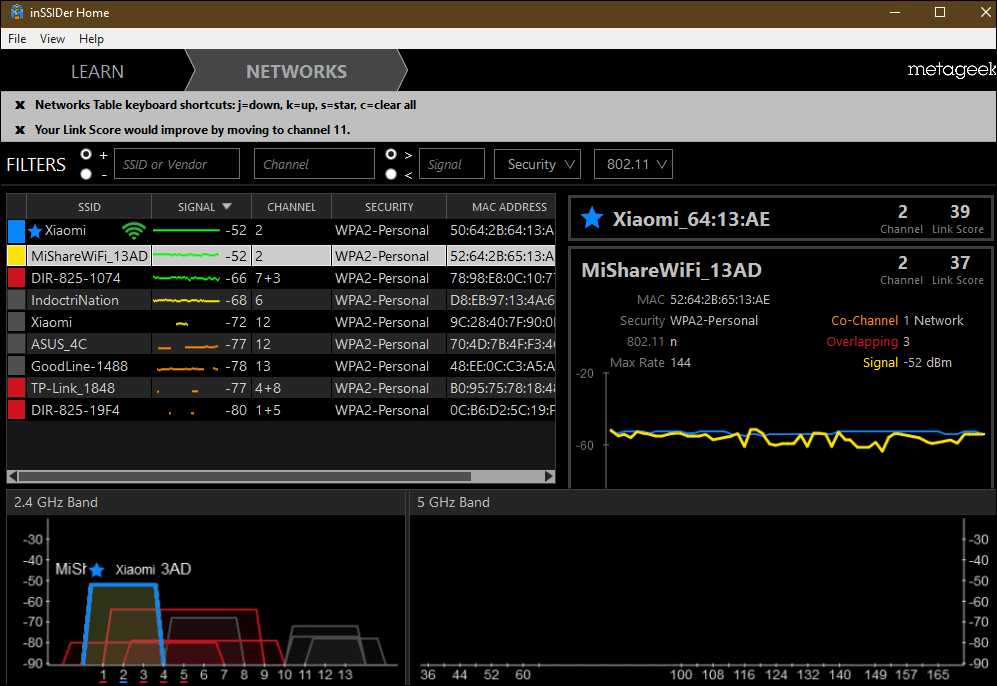The width and height of the screenshot is (997, 686).
Task: Click the 5 GHz Band panel title
Action: coord(453,502)
